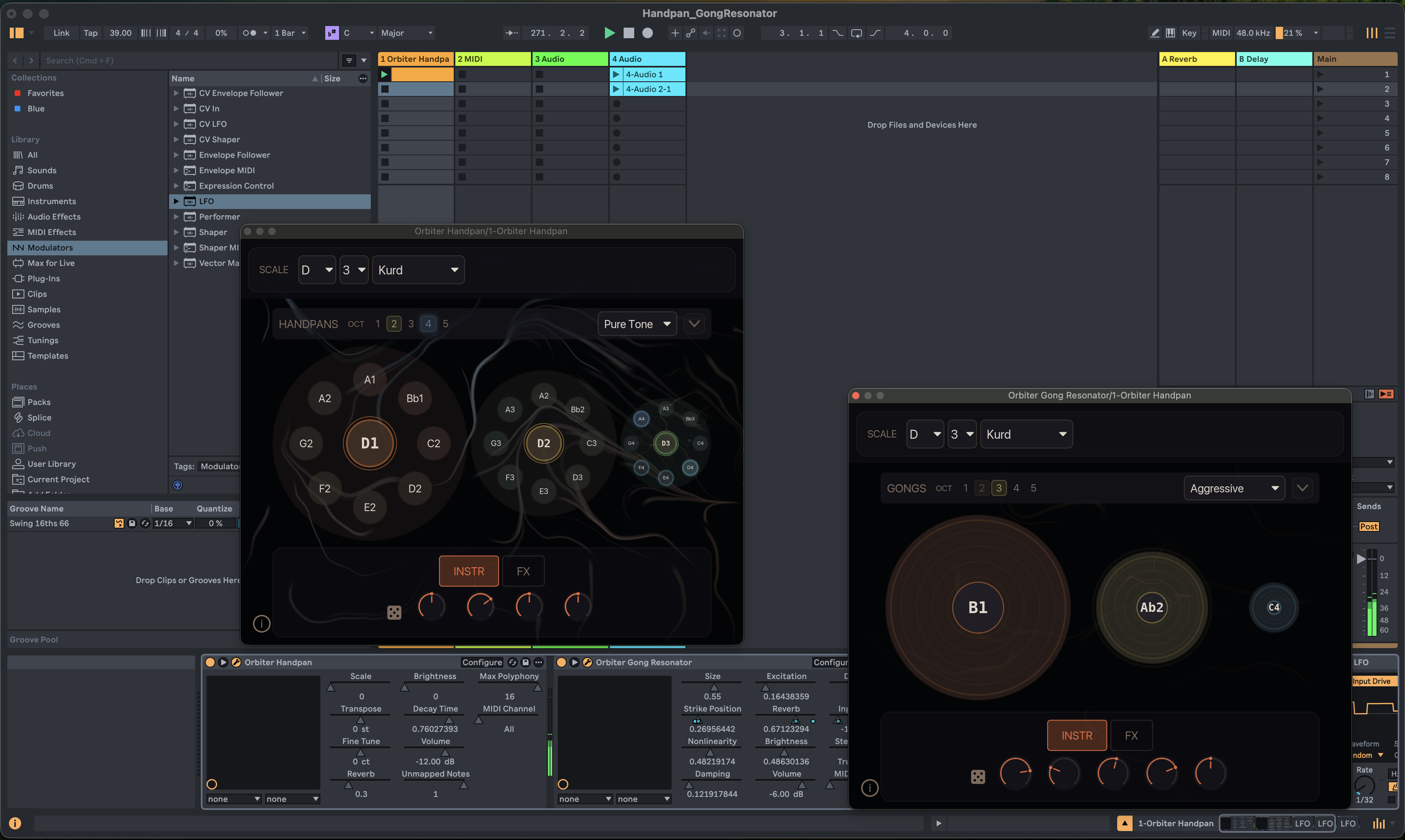
Task: Click the dice randomize icon in Orbiter Handpan
Action: point(394,612)
